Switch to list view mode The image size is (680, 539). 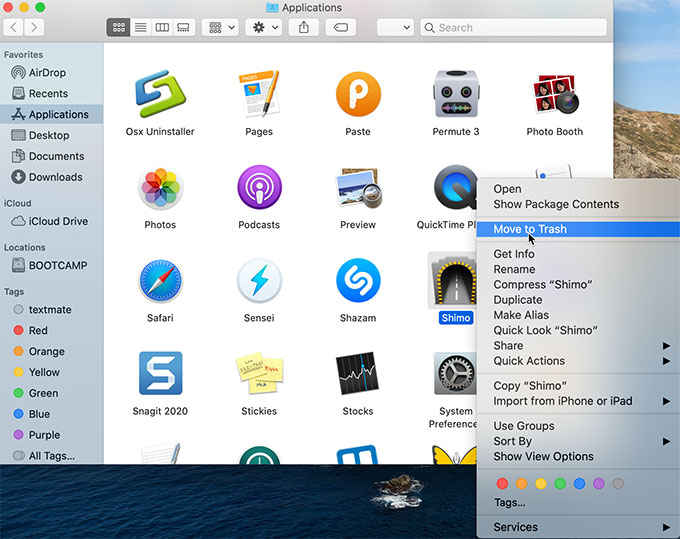(140, 28)
